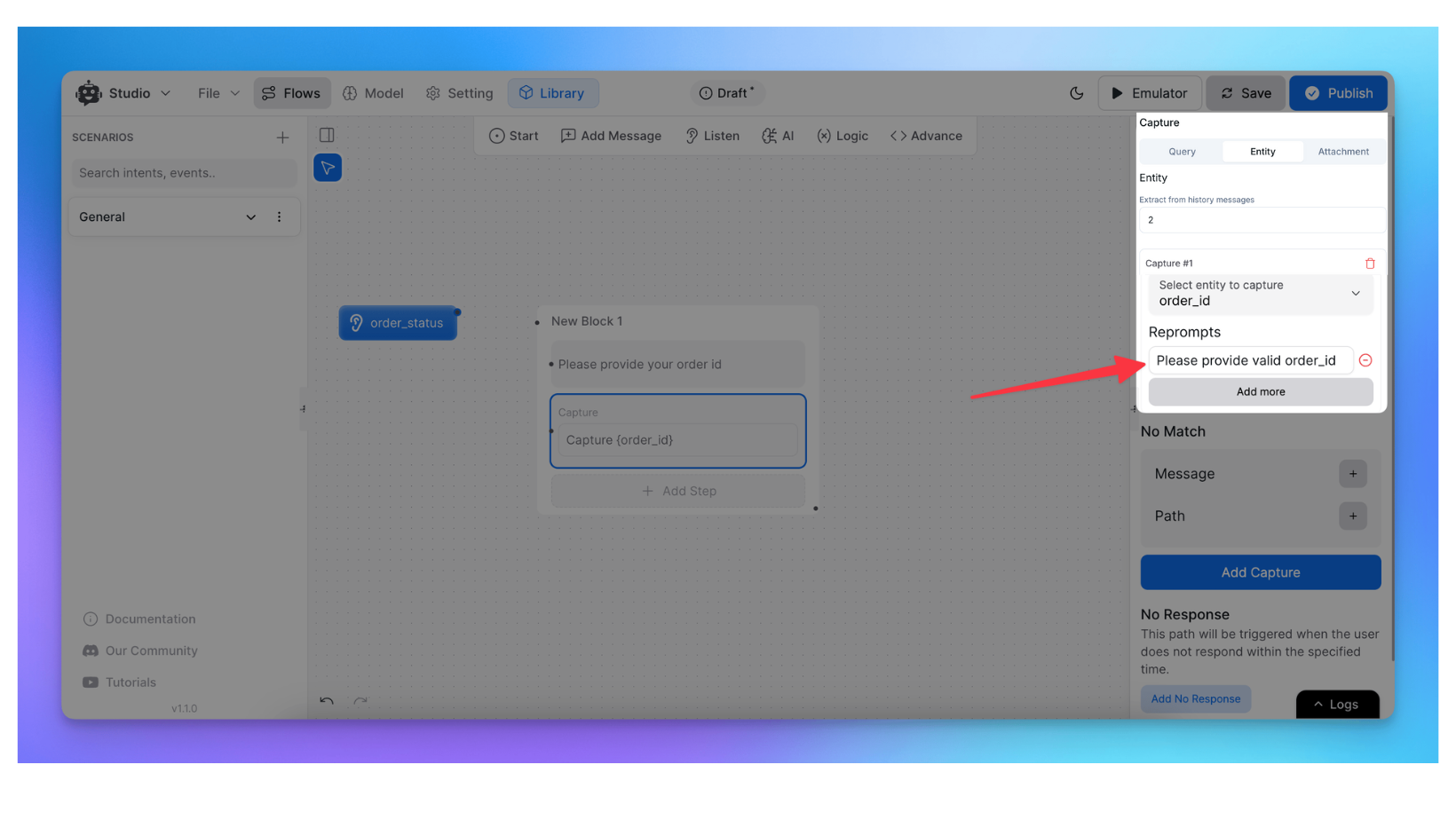Click the Draft status badge
Screen dimensions: 1456x820
click(727, 93)
